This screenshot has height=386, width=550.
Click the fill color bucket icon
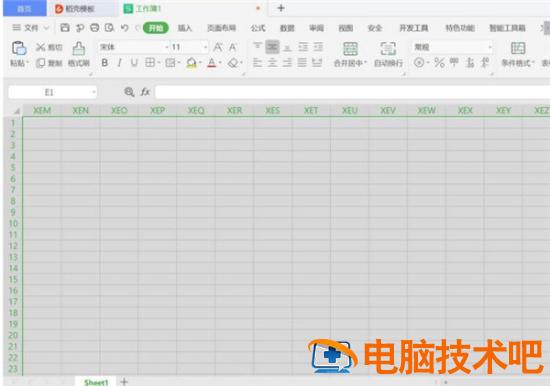pos(191,63)
